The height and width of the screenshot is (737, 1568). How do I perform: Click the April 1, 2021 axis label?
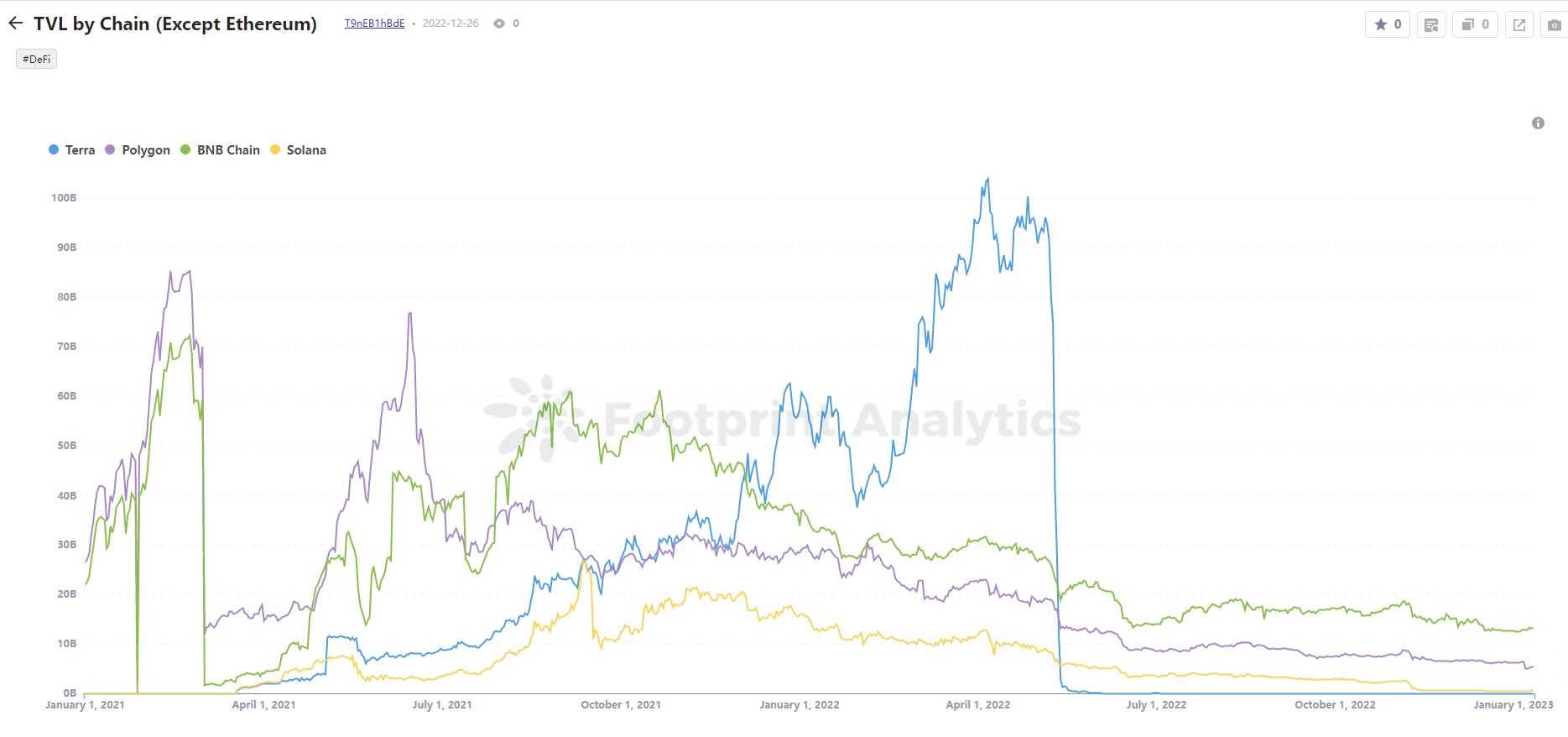pyautogui.click(x=263, y=705)
